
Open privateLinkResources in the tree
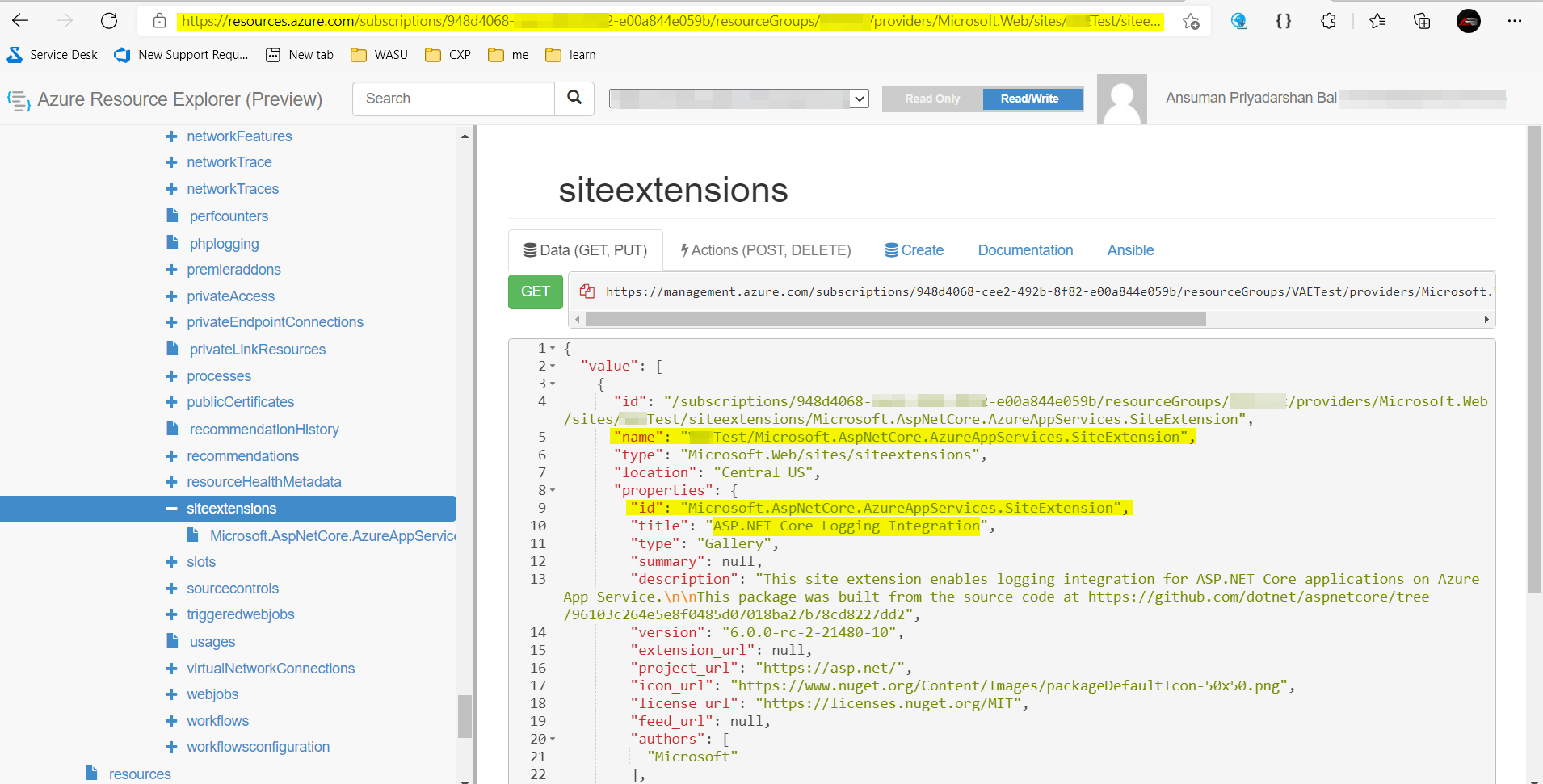pos(258,350)
